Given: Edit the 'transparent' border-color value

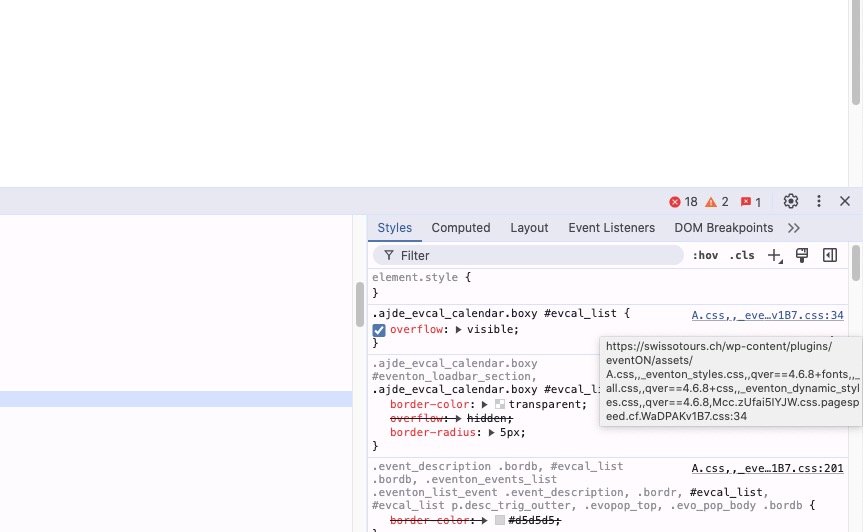Looking at the screenshot, I should 544,404.
